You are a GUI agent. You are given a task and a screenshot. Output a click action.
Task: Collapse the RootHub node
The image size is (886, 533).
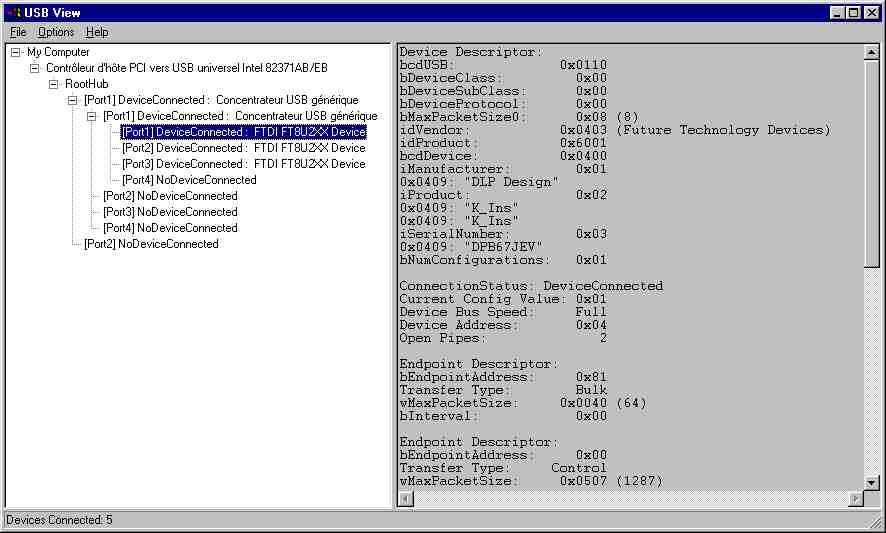coord(54,84)
